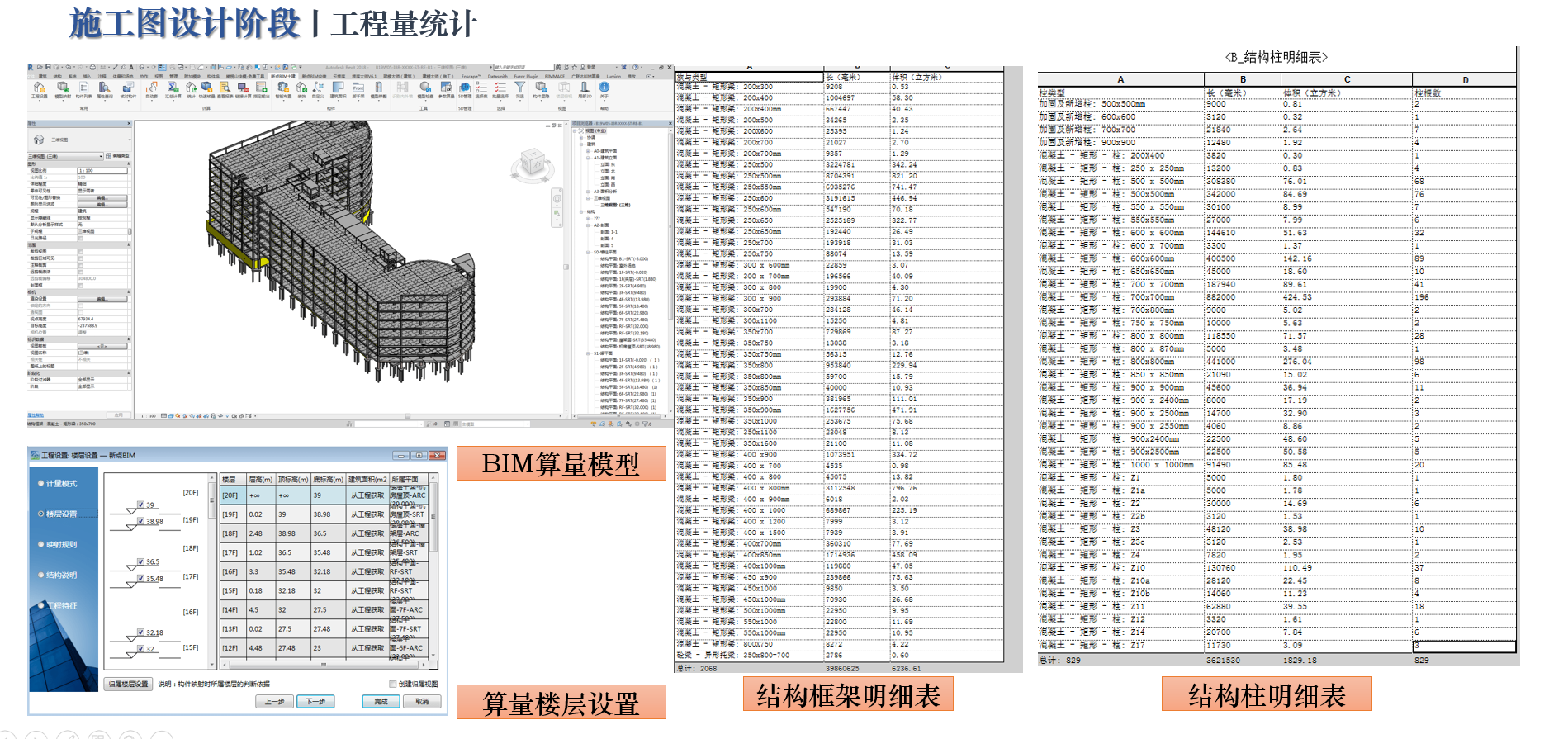The height and width of the screenshot is (739, 1568).
Task: Enable the 创建归属视图 checkbox
Action: (x=392, y=684)
